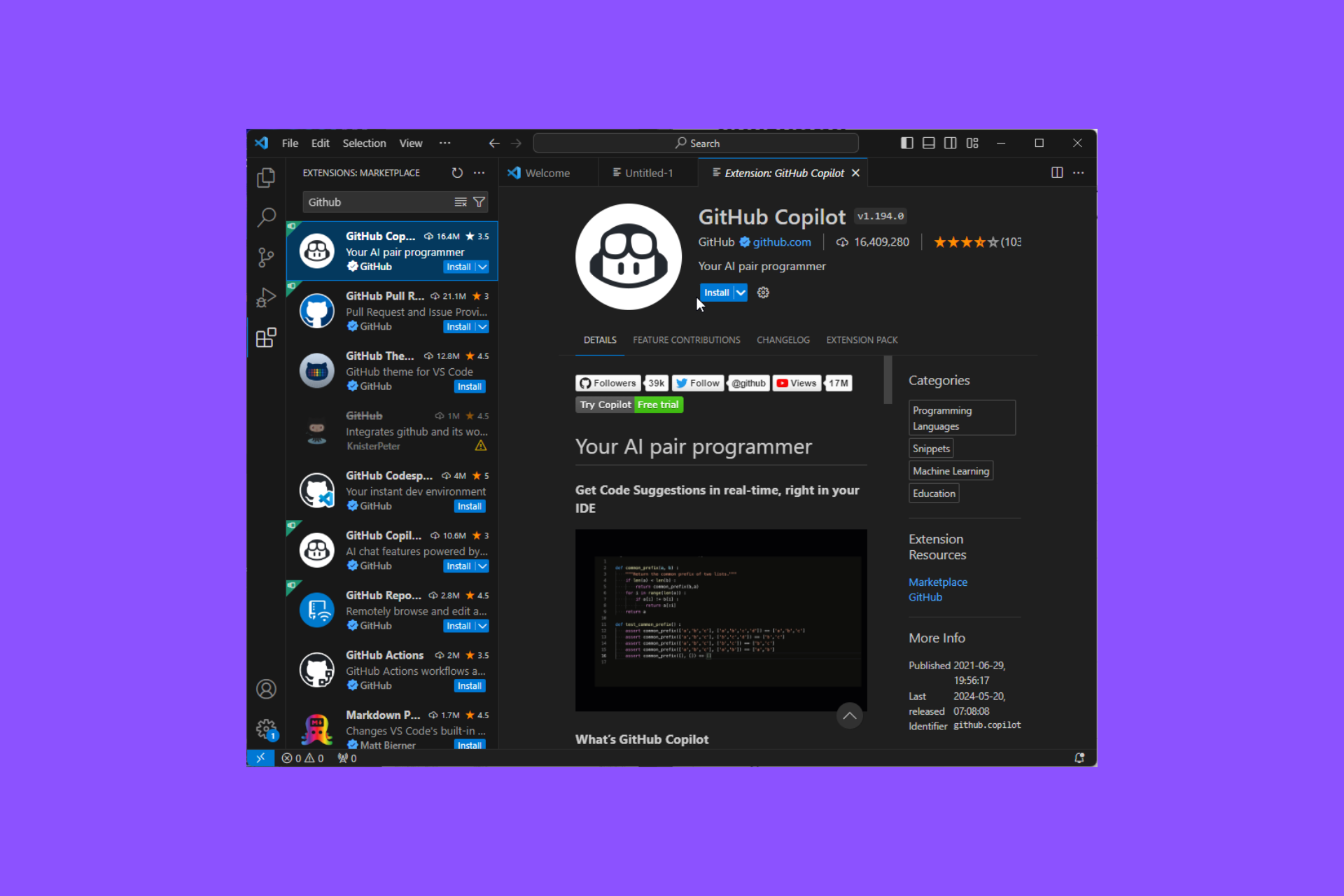Select the Accounts icon in sidebar

pyautogui.click(x=265, y=689)
